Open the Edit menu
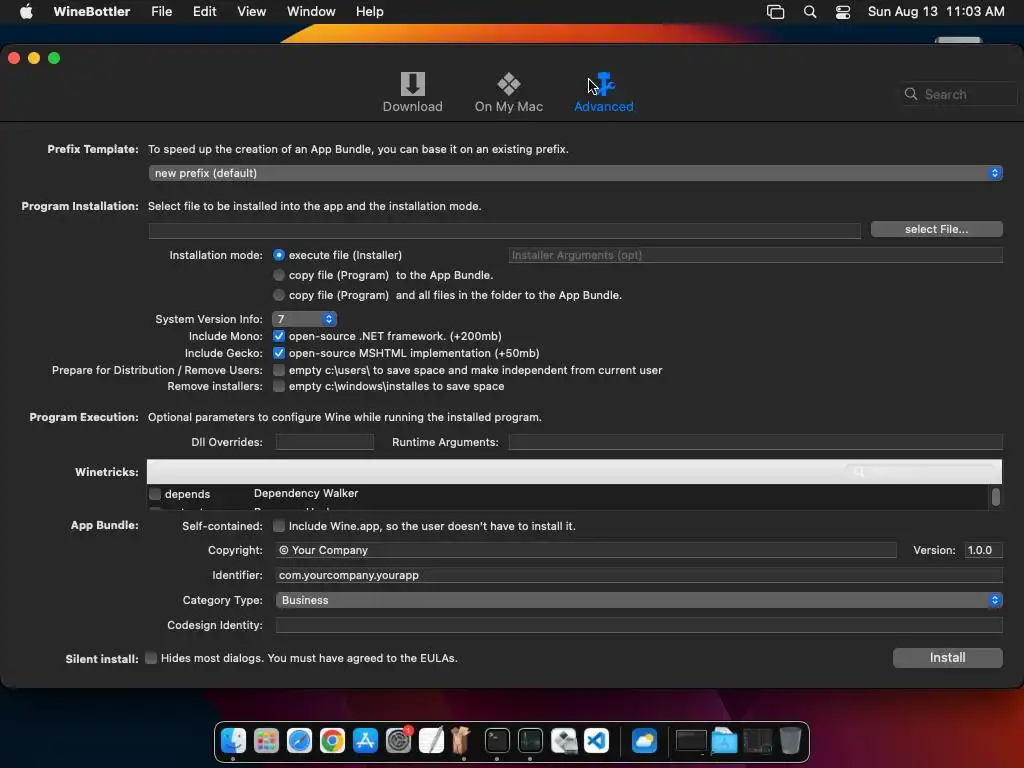This screenshot has width=1024, height=768. coord(204,12)
